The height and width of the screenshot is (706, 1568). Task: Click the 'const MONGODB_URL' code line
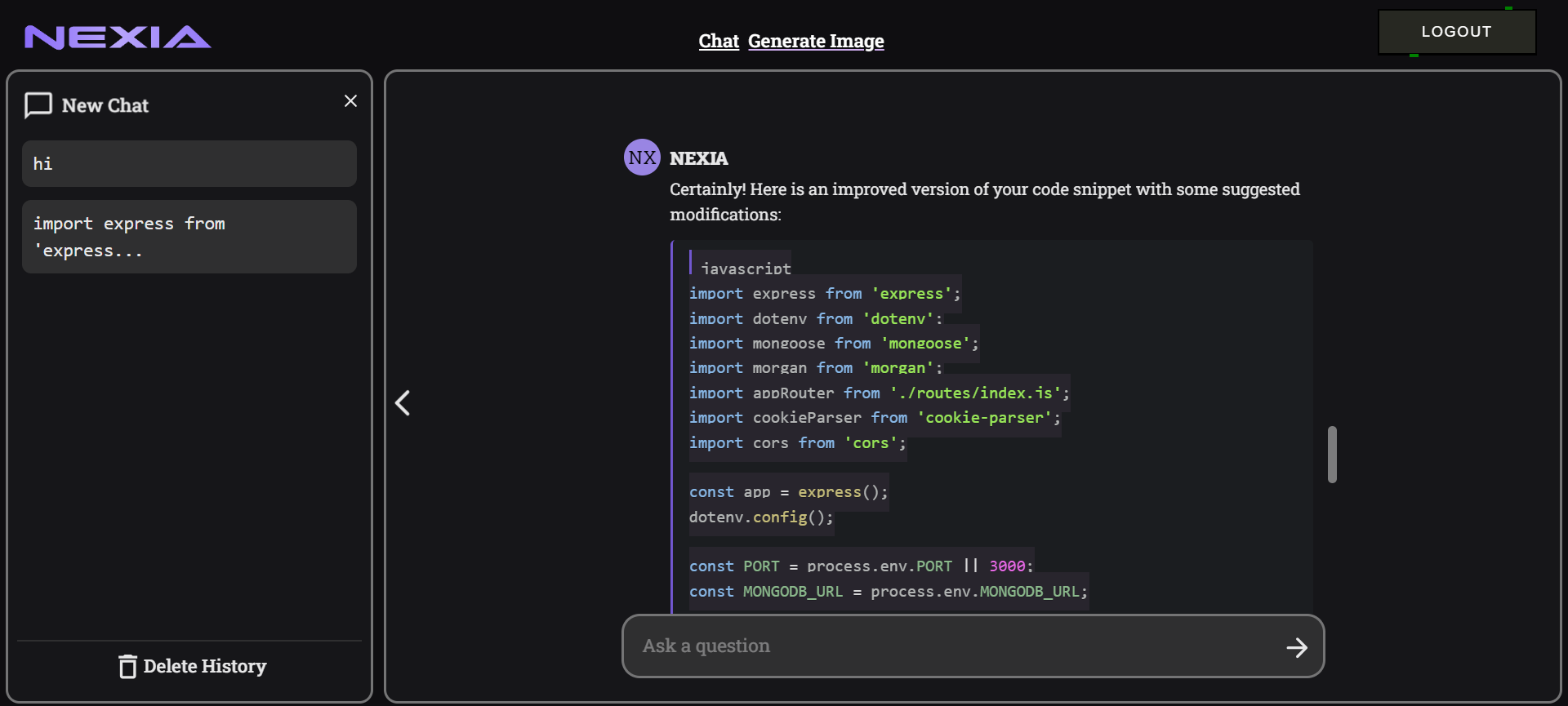pos(888,592)
